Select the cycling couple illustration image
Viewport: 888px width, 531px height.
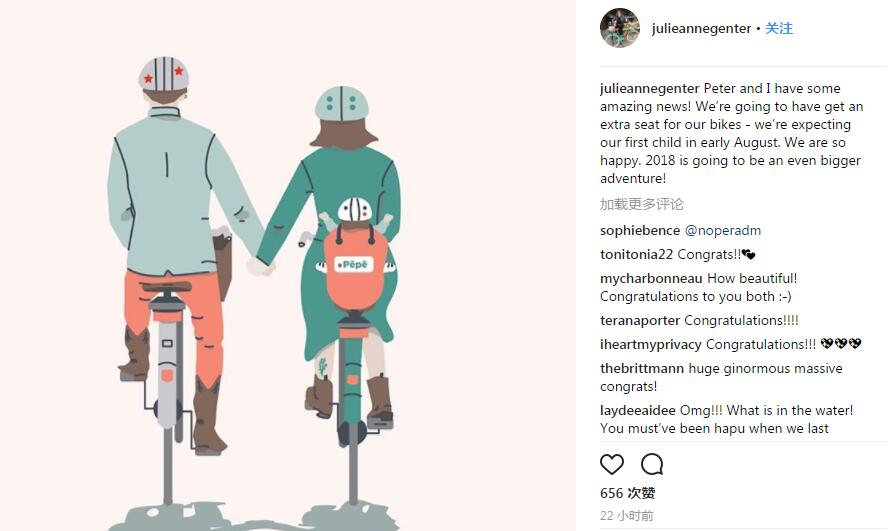pos(288,266)
